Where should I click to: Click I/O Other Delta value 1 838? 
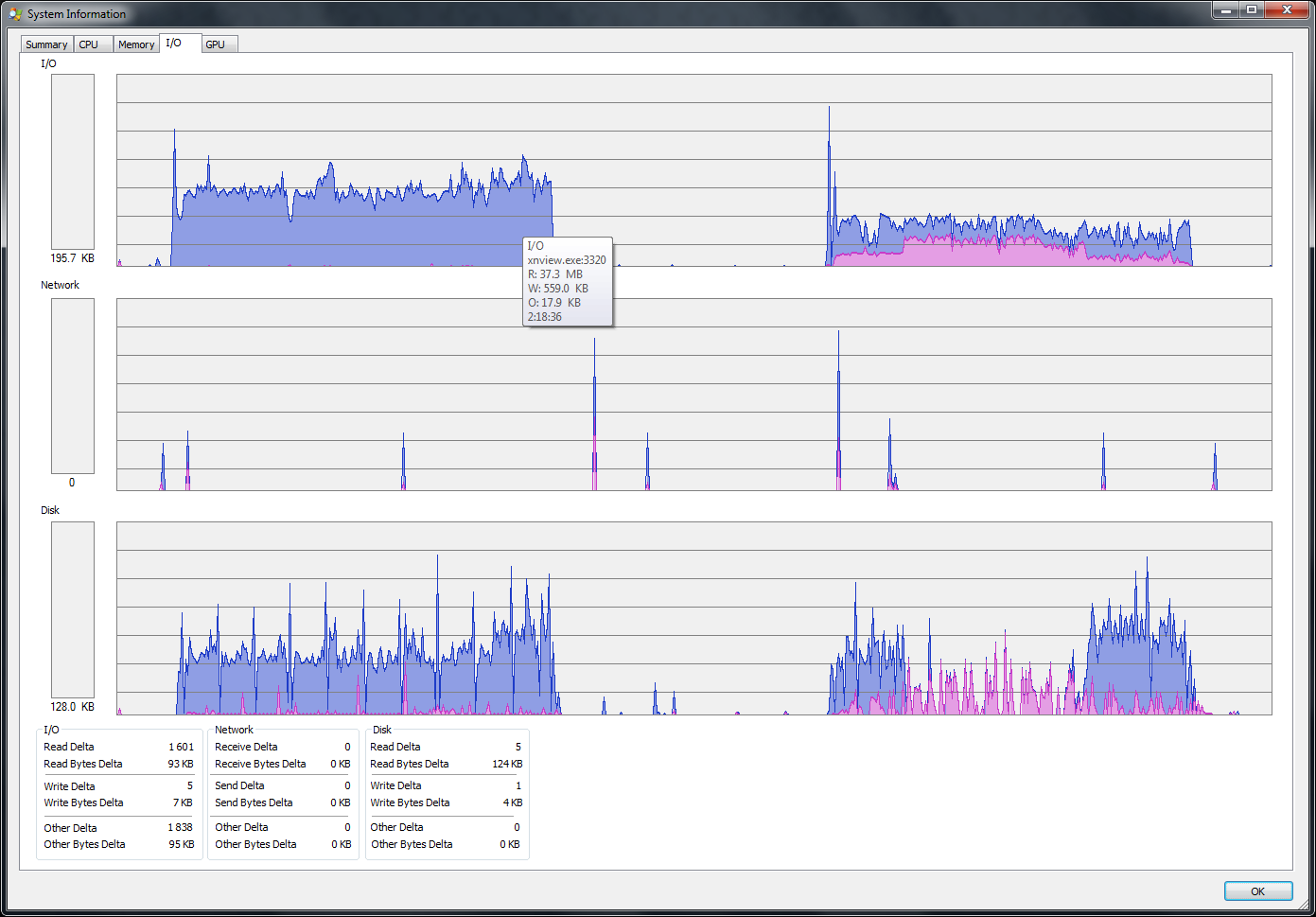[x=180, y=827]
